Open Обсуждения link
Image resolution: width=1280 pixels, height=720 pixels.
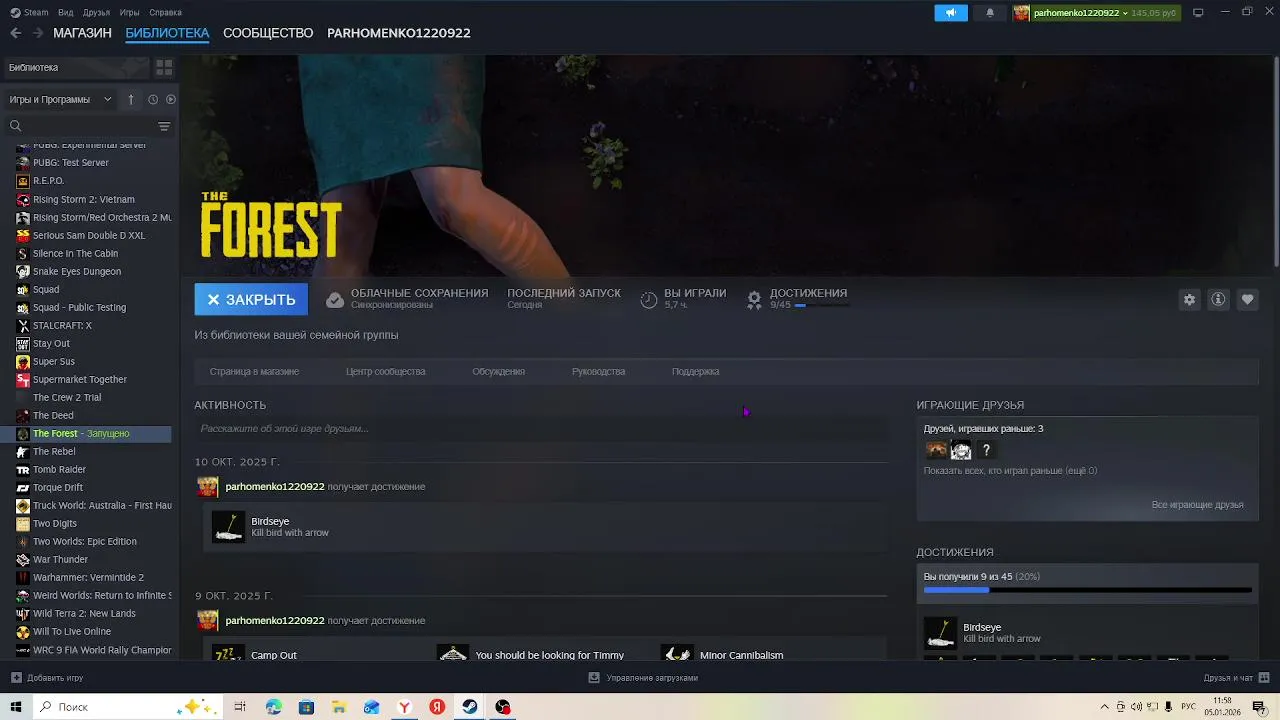(x=498, y=371)
